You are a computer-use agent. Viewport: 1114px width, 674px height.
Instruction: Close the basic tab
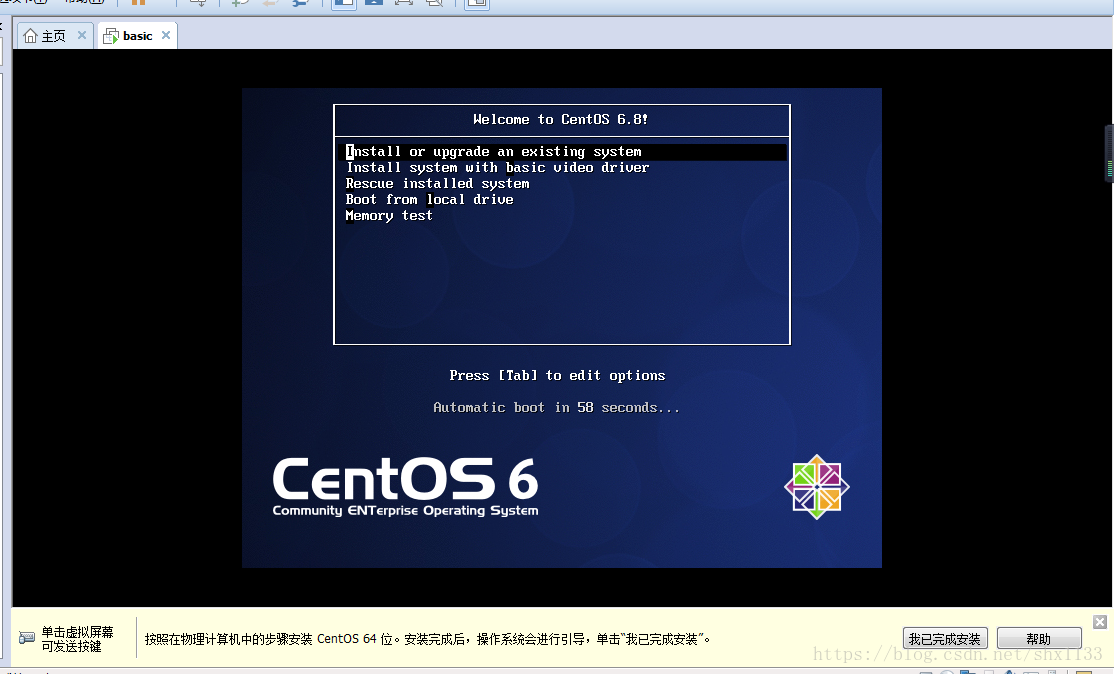[166, 35]
